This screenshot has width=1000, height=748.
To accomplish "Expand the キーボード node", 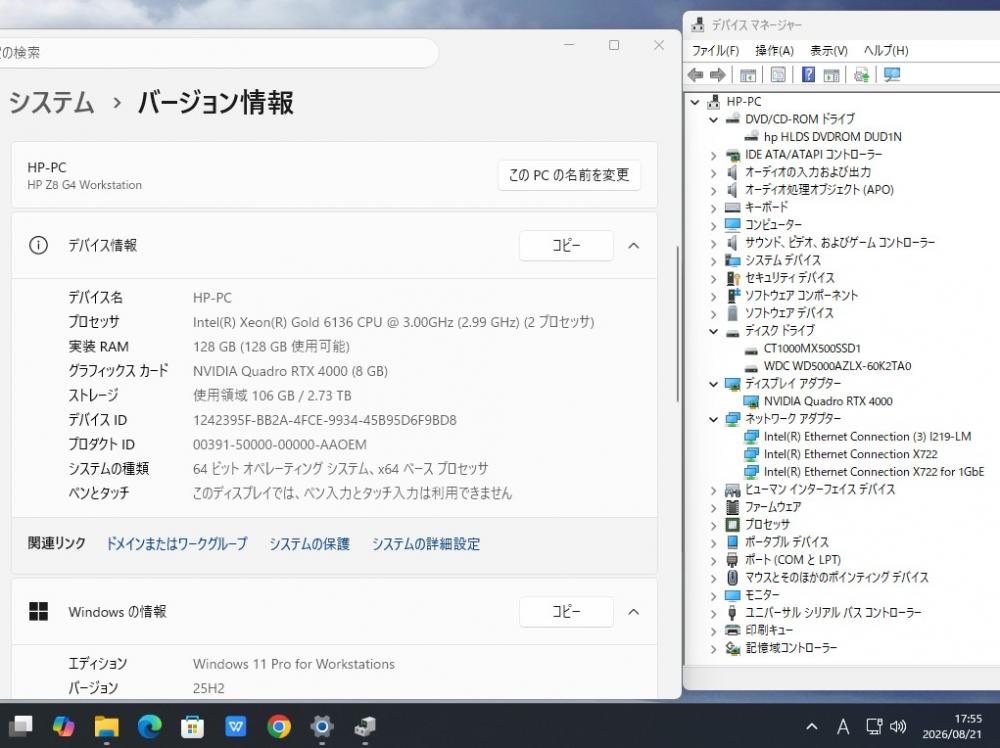I will 714,208.
